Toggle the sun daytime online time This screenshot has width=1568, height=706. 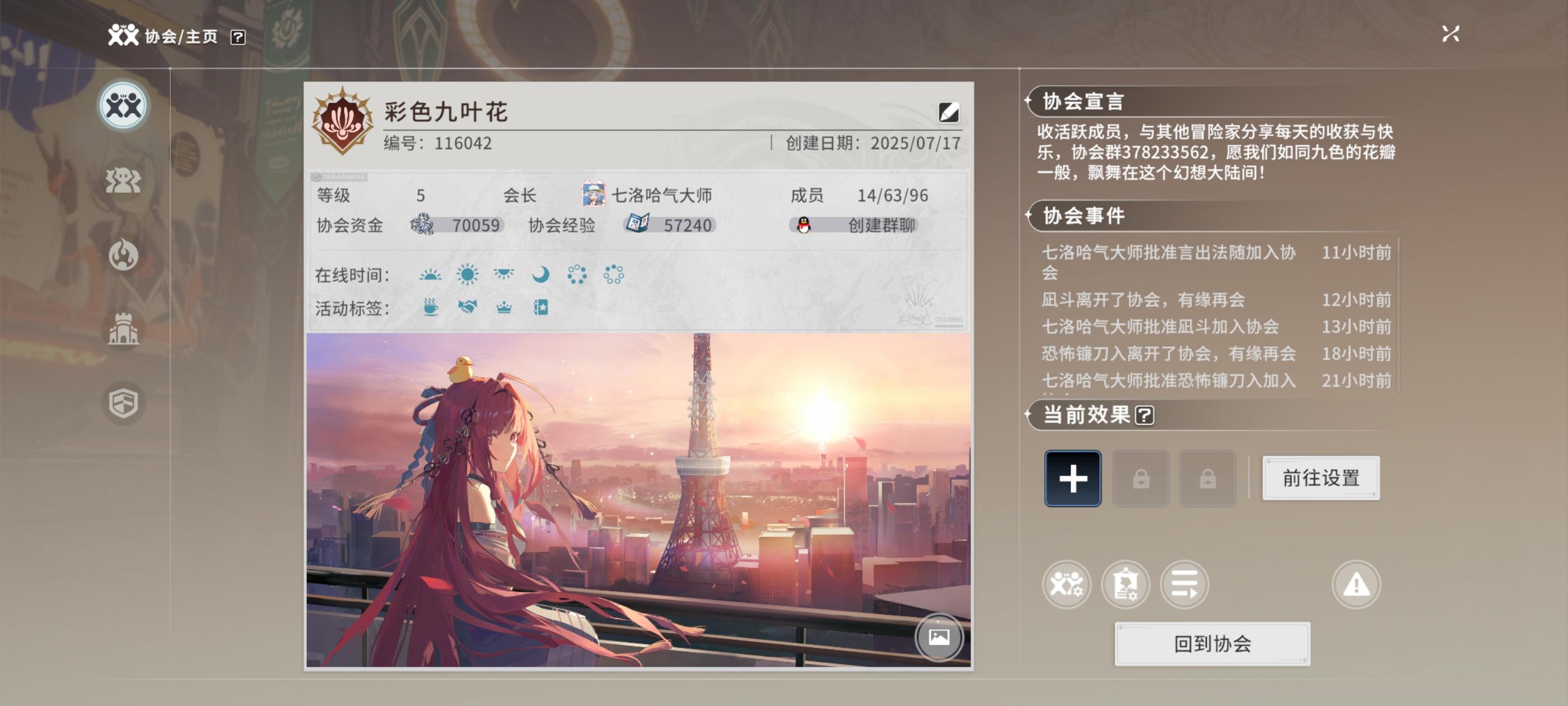pyautogui.click(x=467, y=275)
